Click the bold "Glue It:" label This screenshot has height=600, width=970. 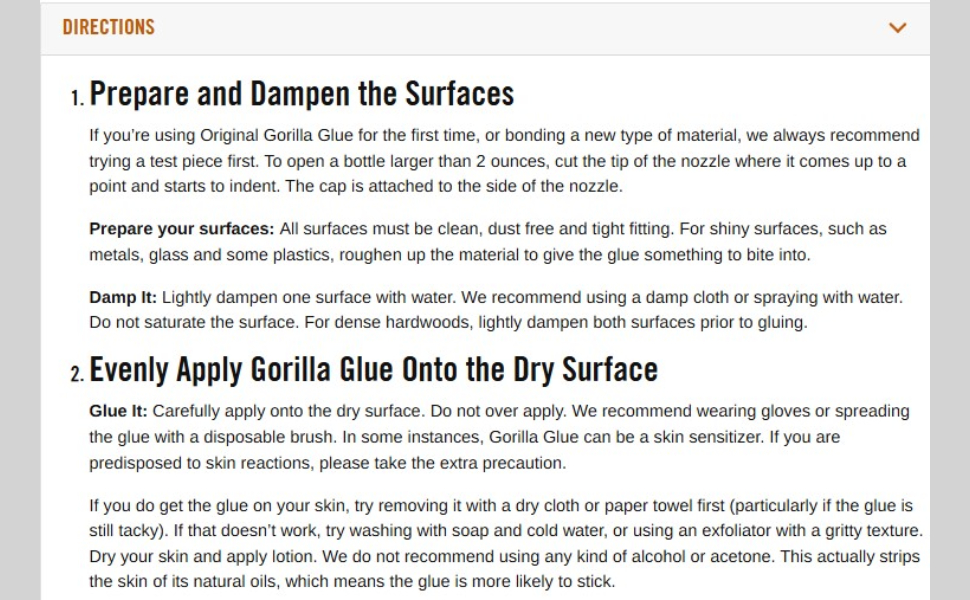(118, 411)
